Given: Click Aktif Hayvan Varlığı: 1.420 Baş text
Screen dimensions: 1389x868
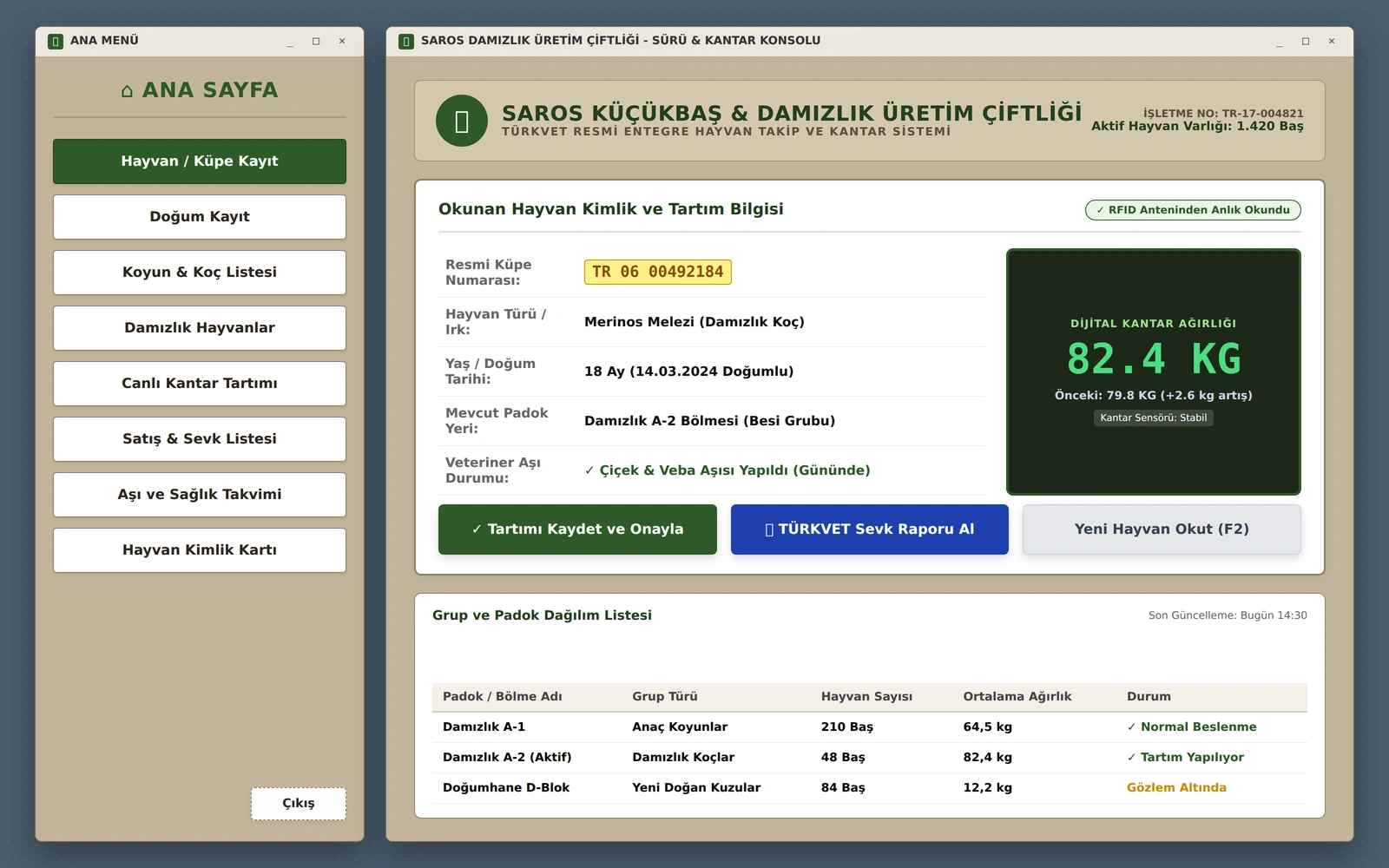Looking at the screenshot, I should click(1197, 127).
